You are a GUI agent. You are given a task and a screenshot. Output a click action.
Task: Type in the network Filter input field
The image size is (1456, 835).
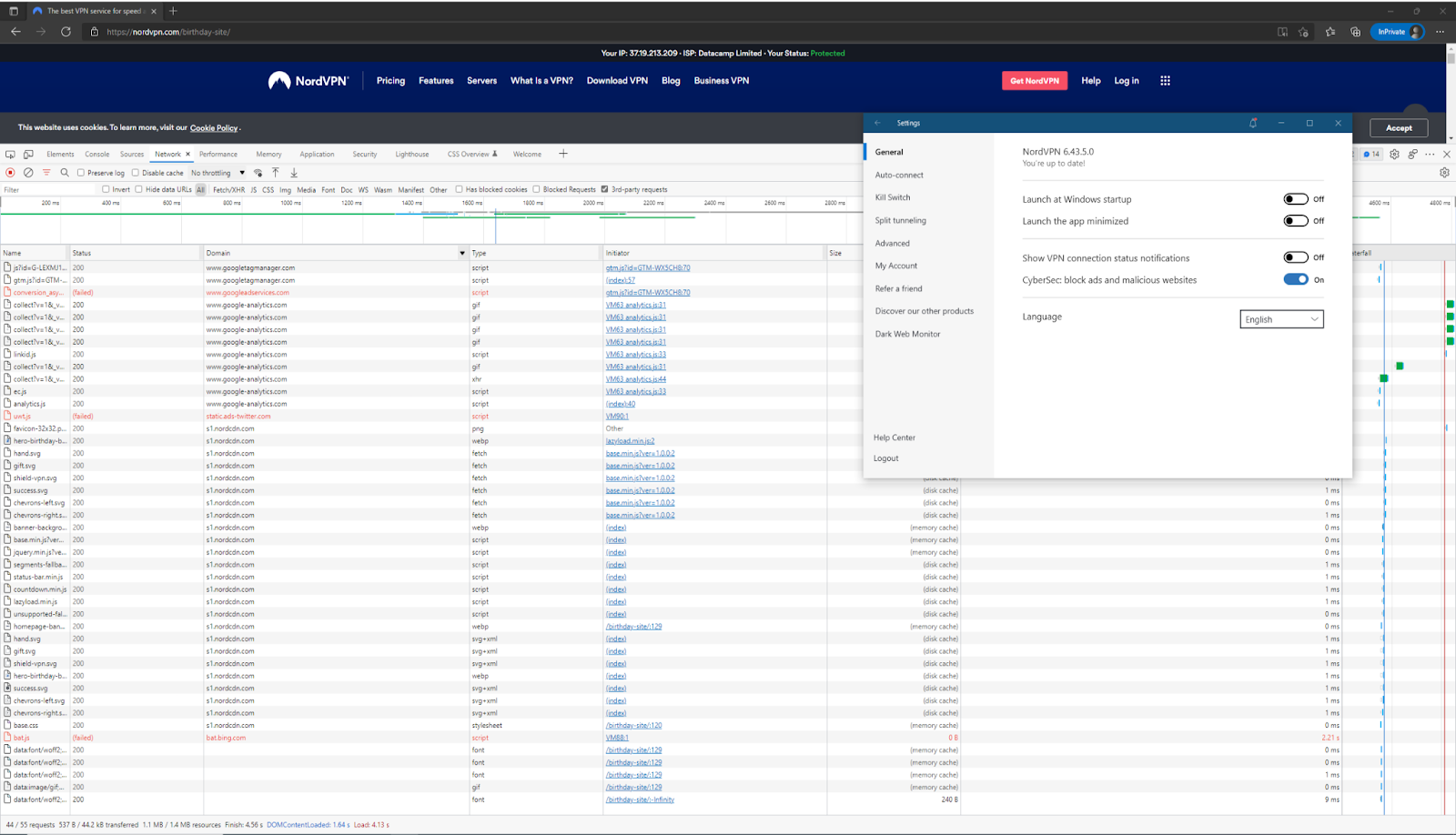pyautogui.click(x=50, y=190)
